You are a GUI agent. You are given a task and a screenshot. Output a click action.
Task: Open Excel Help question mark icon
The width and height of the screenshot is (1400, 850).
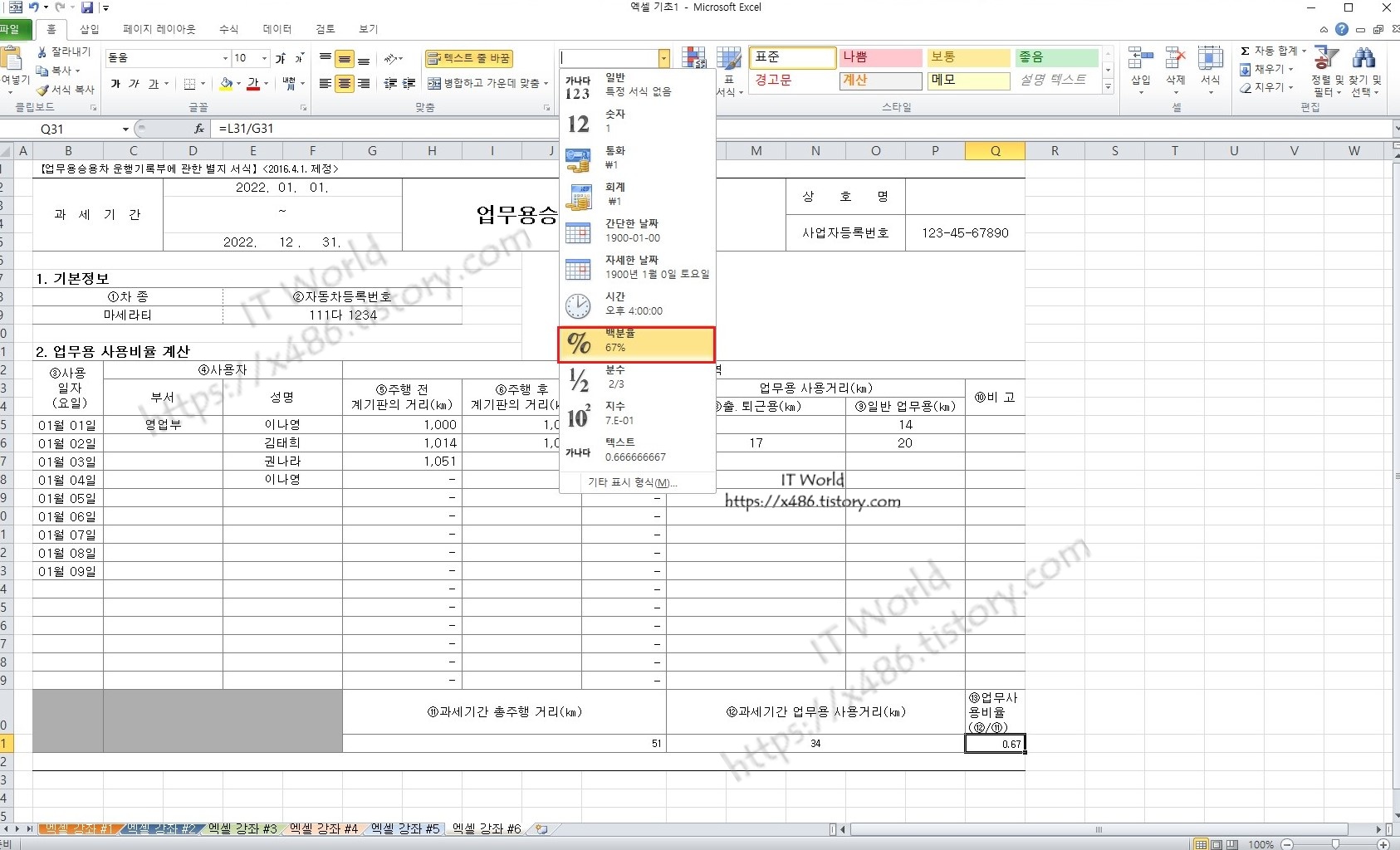tap(1342, 29)
